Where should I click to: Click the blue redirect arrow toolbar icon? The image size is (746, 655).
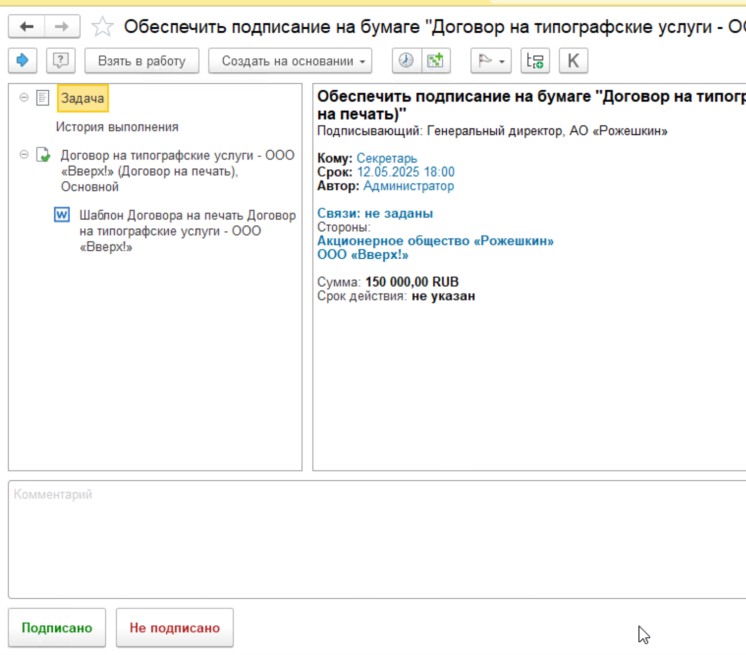[x=23, y=61]
